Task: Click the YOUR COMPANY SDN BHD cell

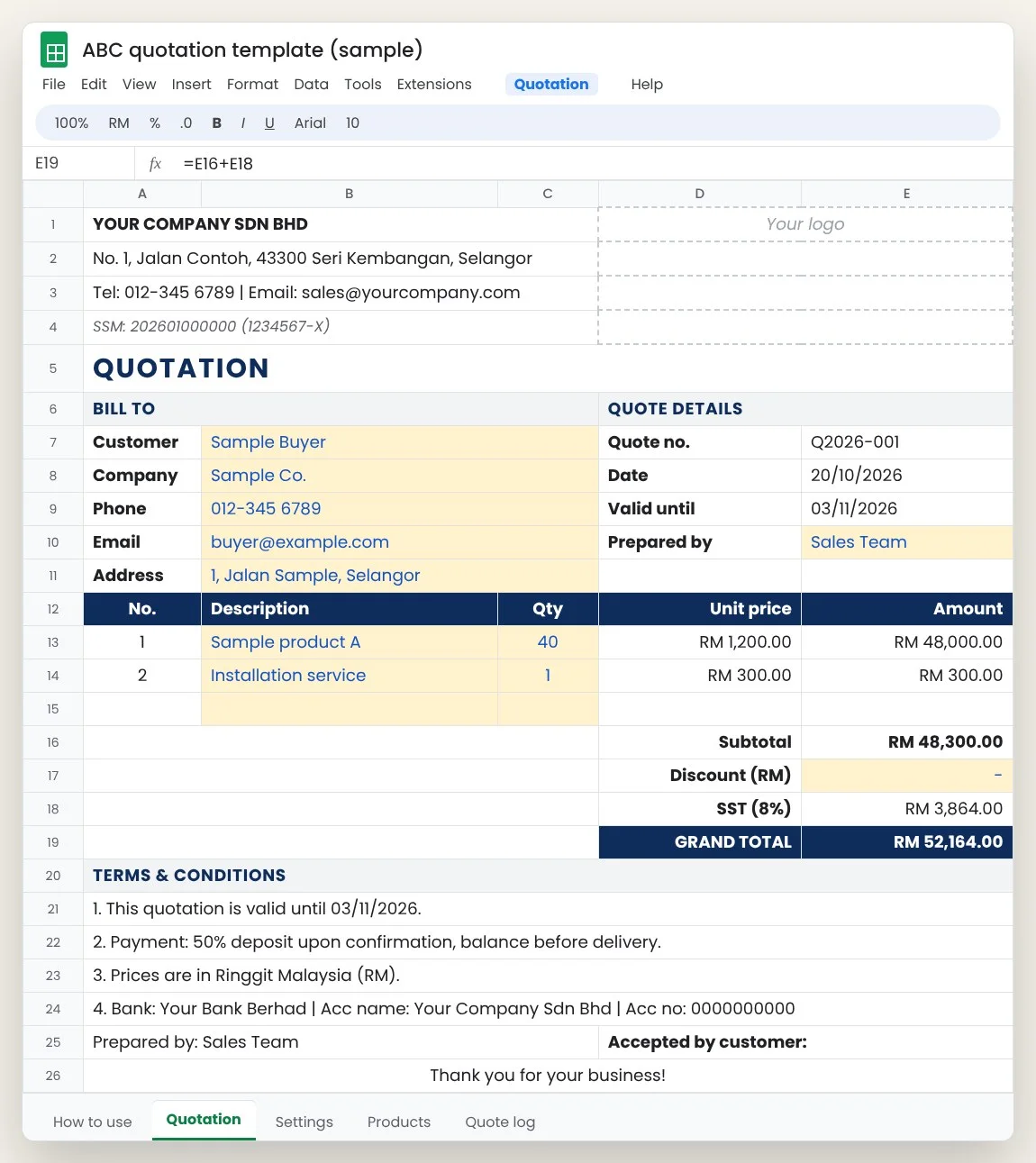Action: point(341,224)
